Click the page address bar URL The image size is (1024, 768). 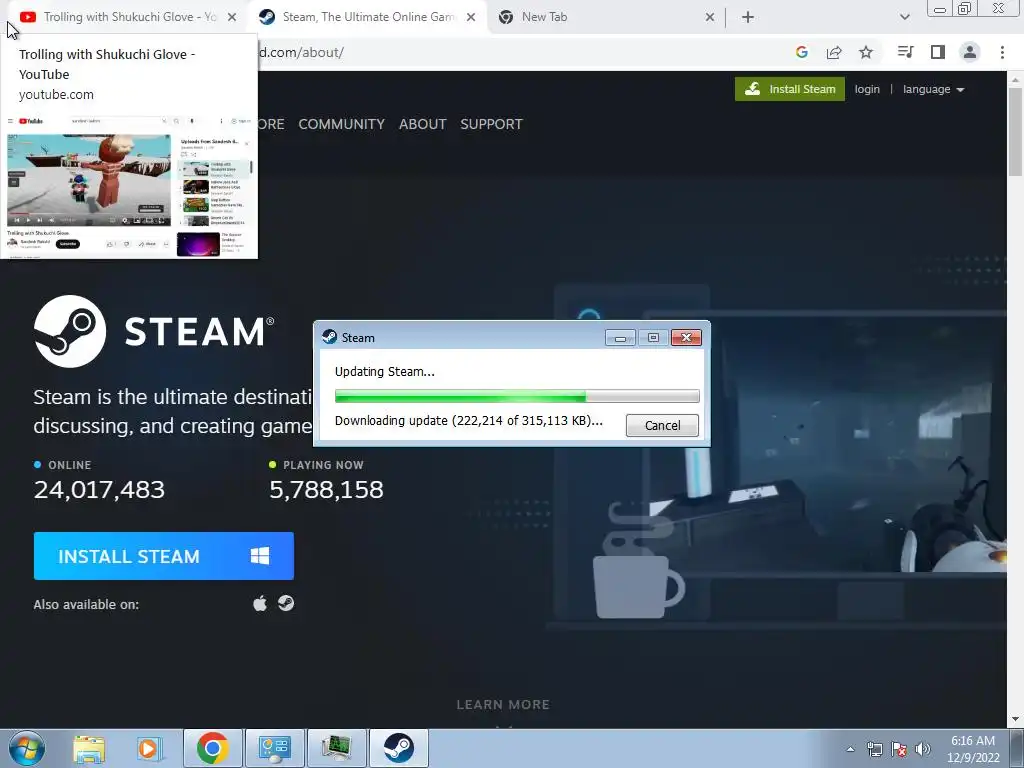tap(301, 52)
